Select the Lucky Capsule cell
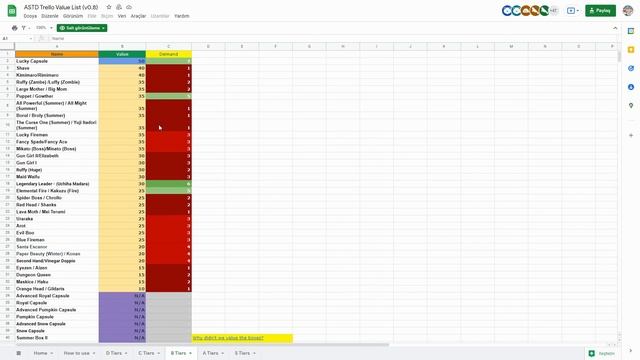Screen dimensions: 640x360 point(57,61)
